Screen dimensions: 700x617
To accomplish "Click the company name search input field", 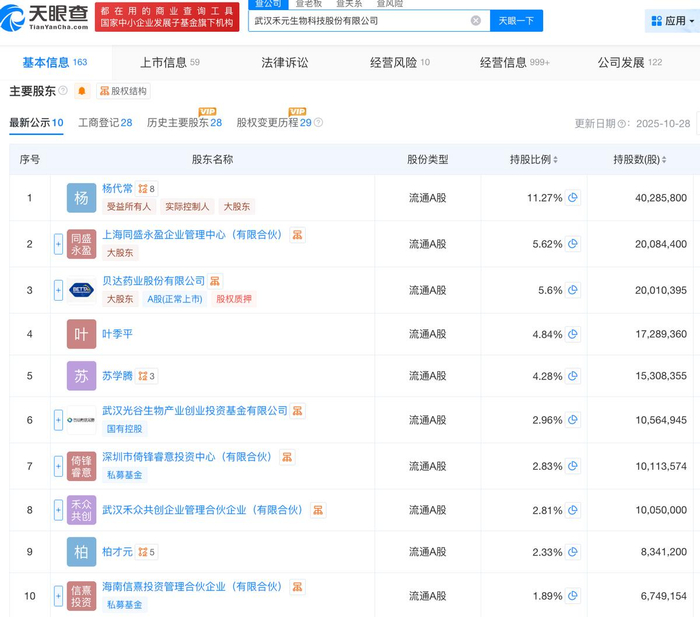I will [x=358, y=20].
